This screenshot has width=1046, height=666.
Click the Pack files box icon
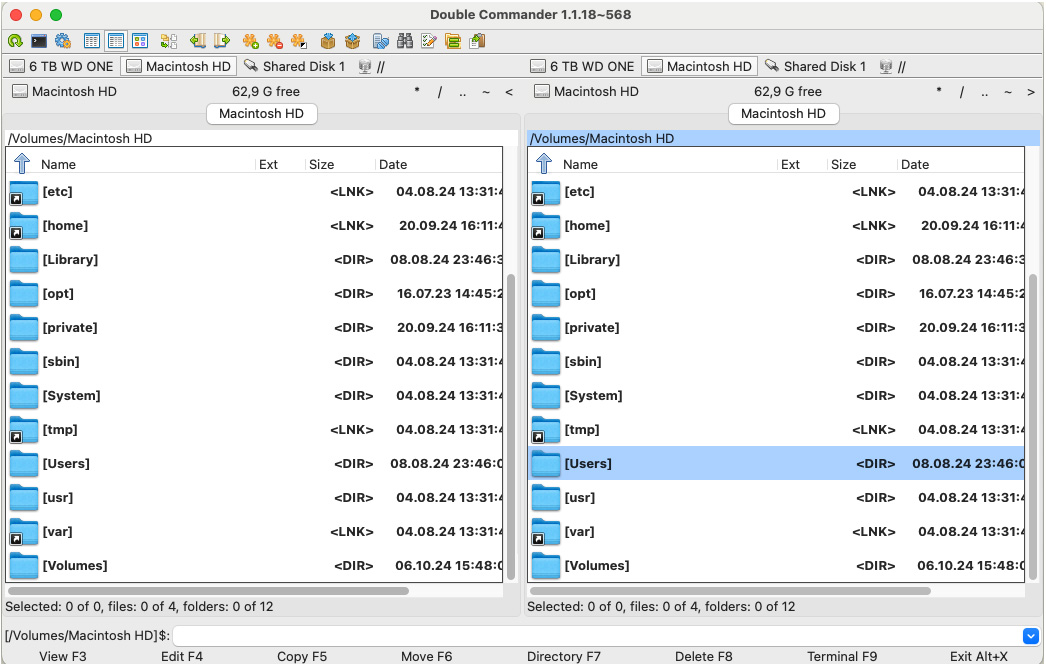pyautogui.click(x=327, y=41)
